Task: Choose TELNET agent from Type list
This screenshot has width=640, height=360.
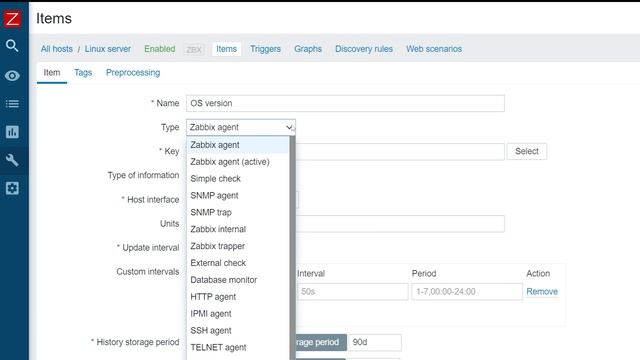Action: [x=238, y=347]
